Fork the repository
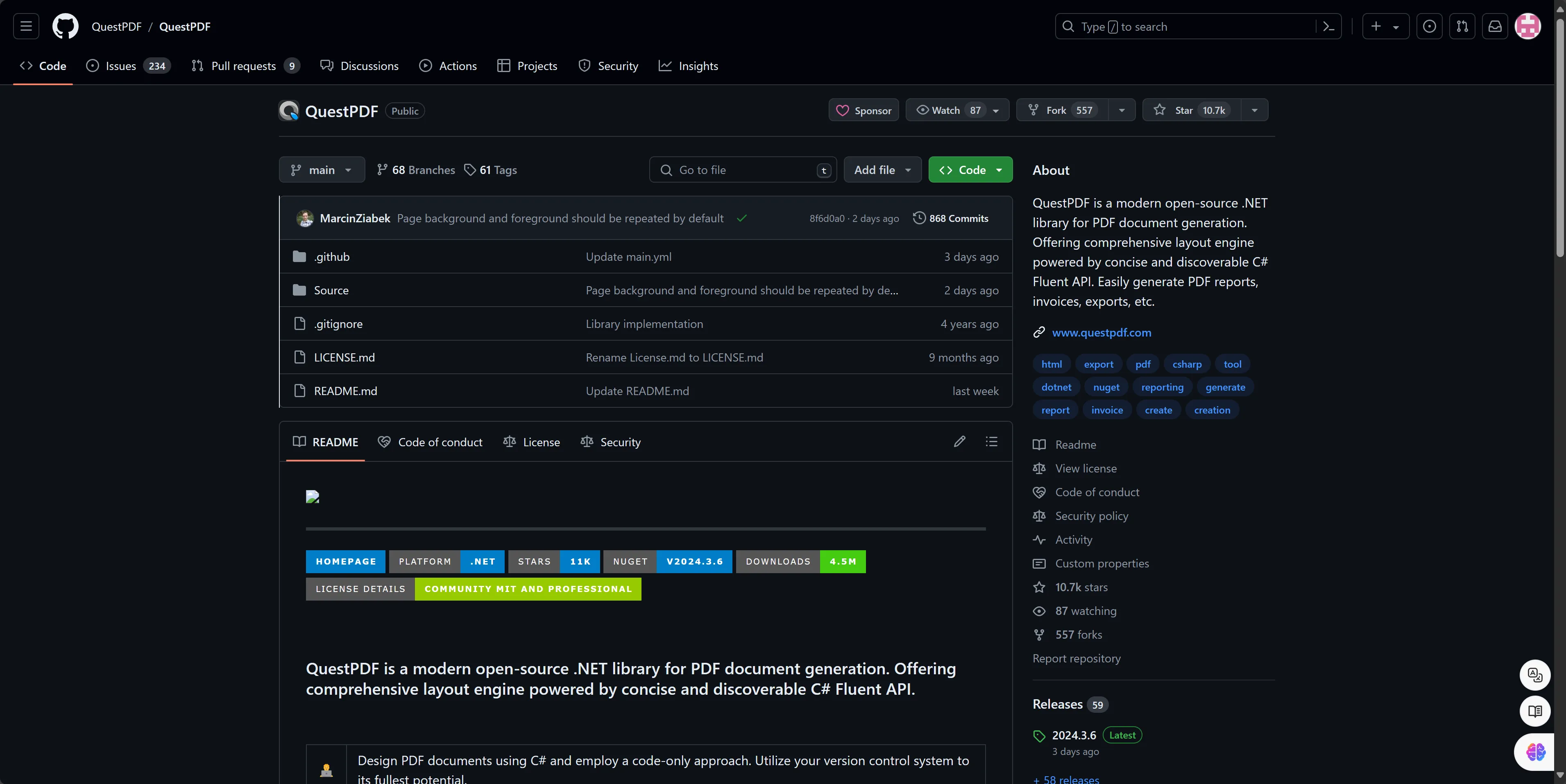 (x=1062, y=110)
